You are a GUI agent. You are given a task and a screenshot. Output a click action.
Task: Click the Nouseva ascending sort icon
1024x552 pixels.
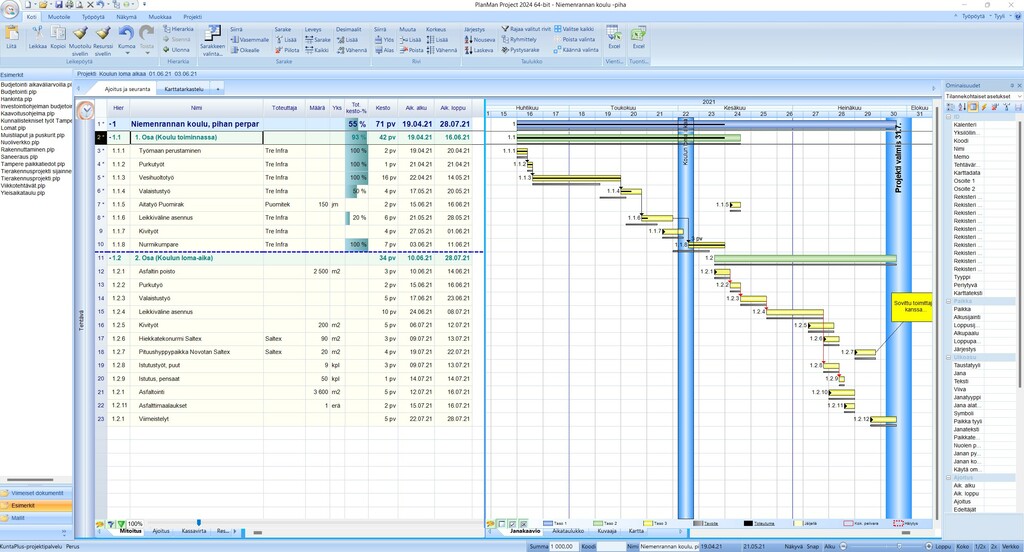(479, 39)
